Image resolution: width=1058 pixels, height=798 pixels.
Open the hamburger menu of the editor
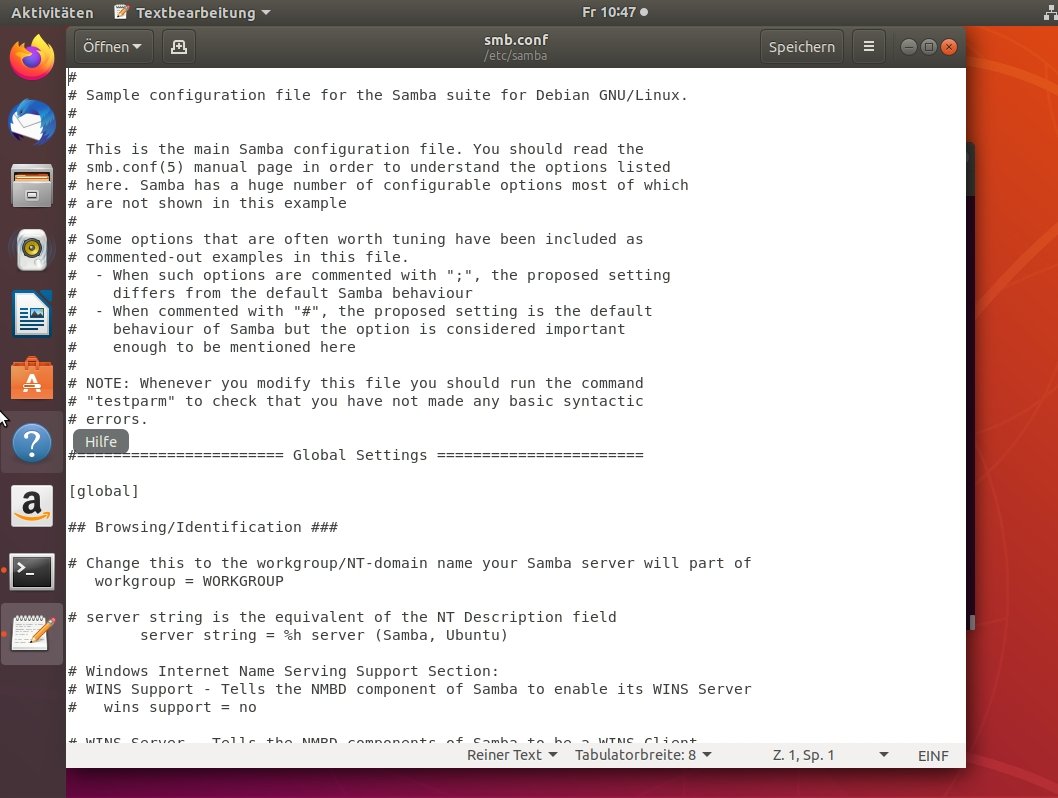click(868, 46)
